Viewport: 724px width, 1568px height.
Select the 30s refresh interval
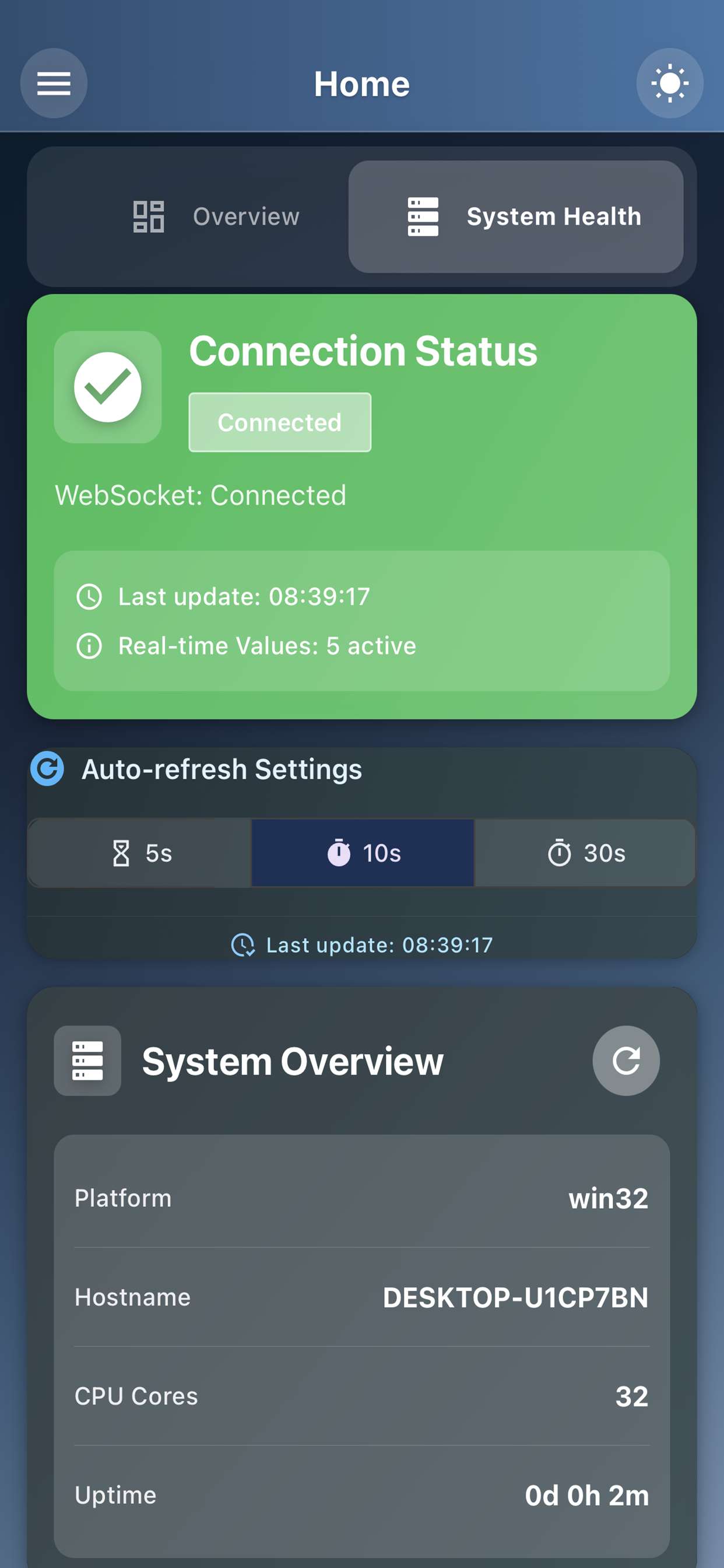pos(585,853)
